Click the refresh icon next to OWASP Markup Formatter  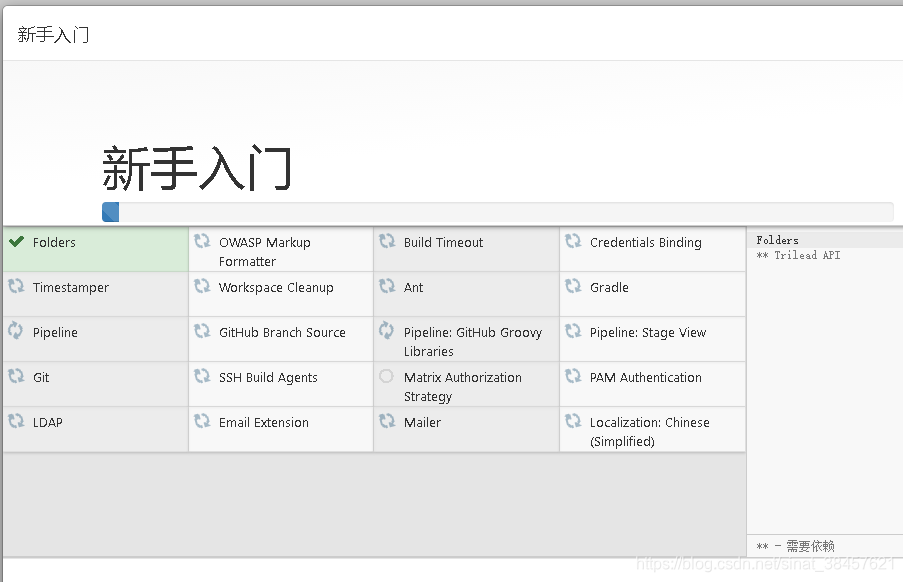[202, 241]
